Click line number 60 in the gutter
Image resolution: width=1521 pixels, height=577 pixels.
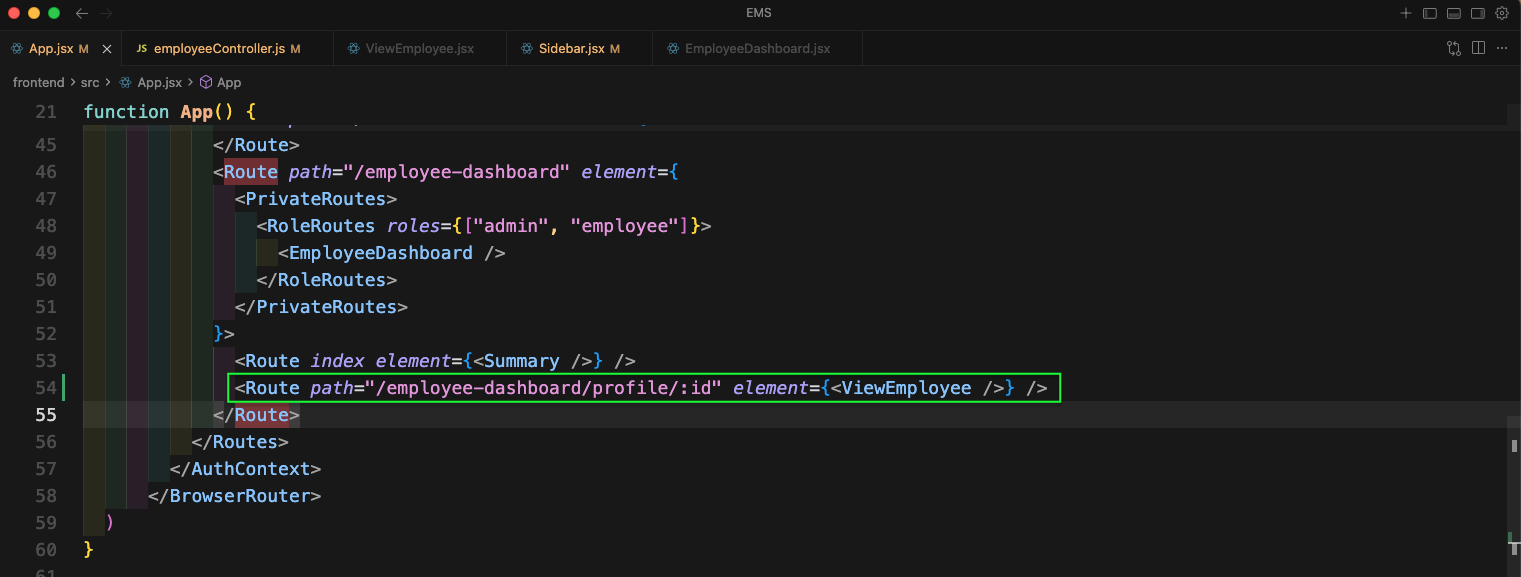pyautogui.click(x=46, y=550)
